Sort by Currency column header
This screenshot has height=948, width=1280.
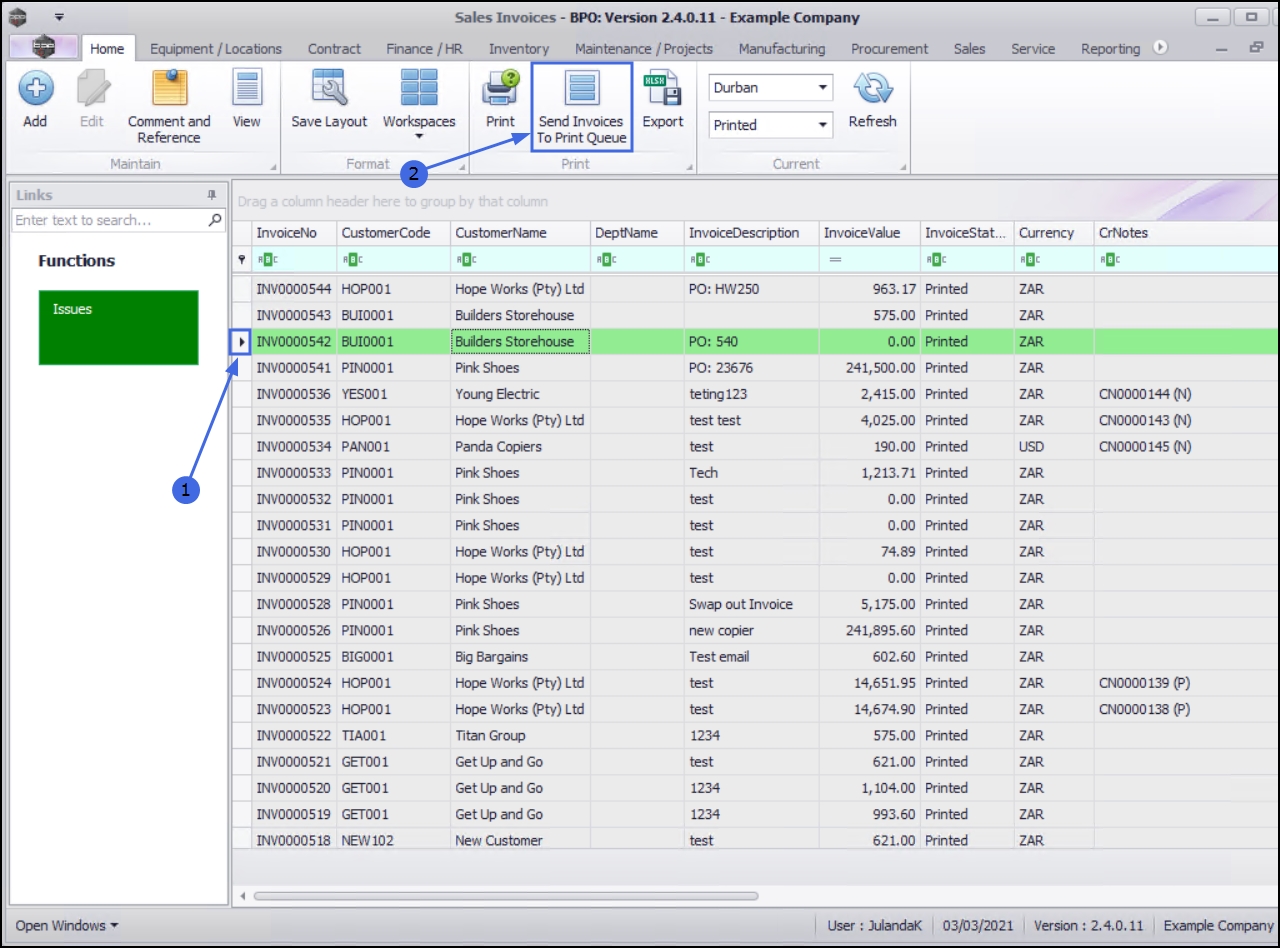(x=1054, y=233)
